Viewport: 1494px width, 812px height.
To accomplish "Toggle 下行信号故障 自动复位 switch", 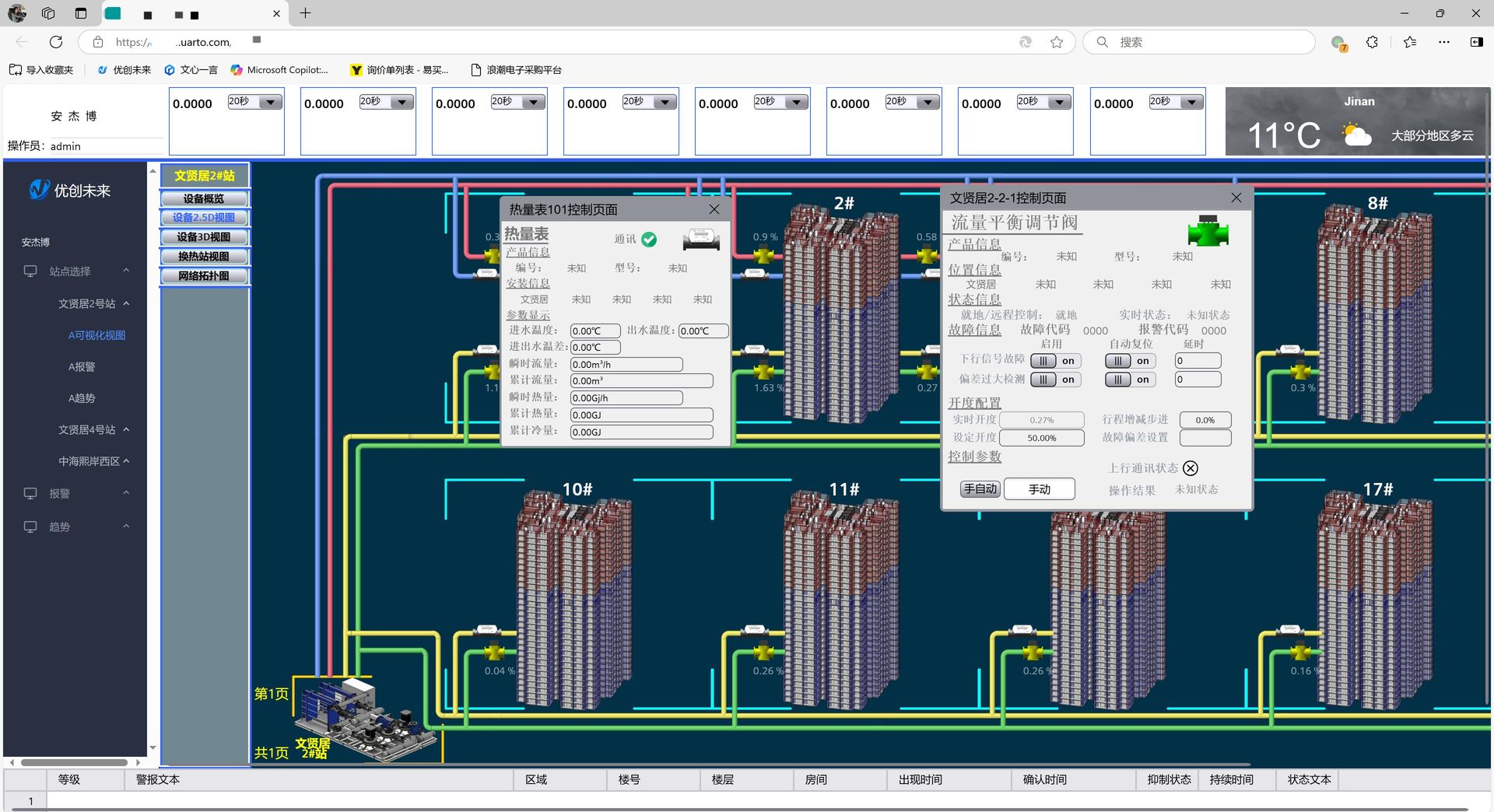I will click(1130, 361).
